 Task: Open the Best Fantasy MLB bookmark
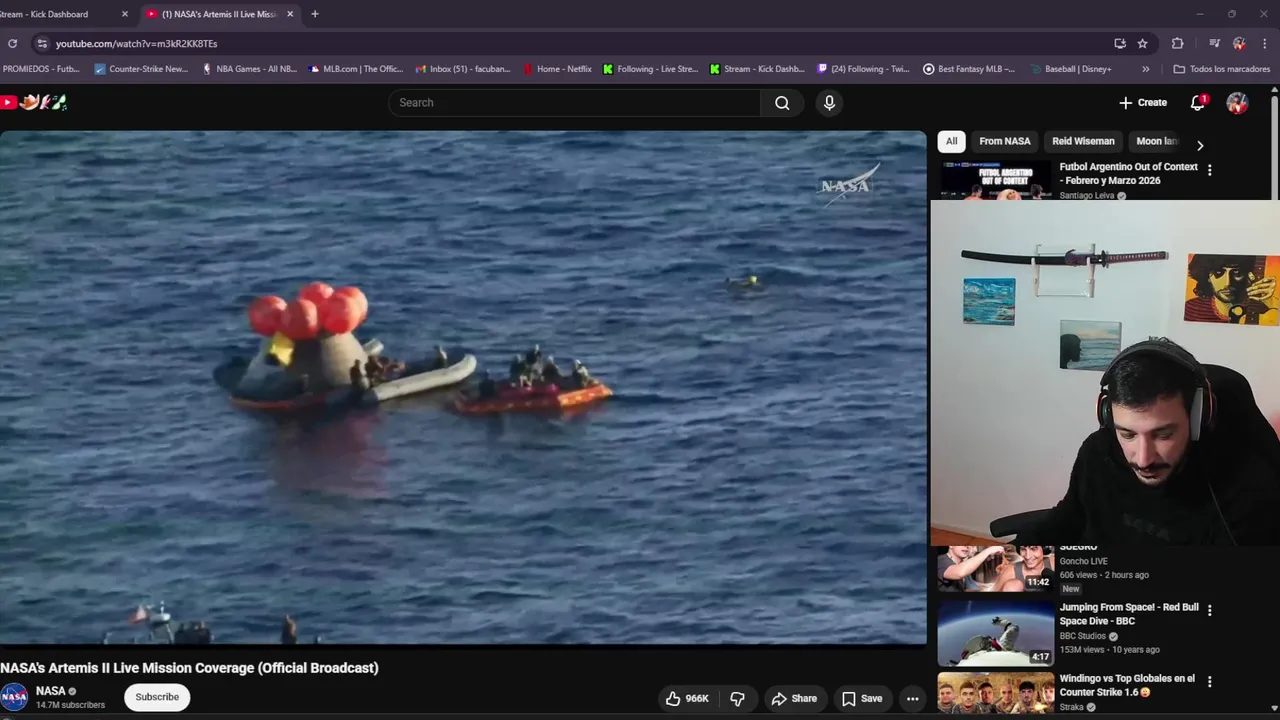[x=969, y=69]
